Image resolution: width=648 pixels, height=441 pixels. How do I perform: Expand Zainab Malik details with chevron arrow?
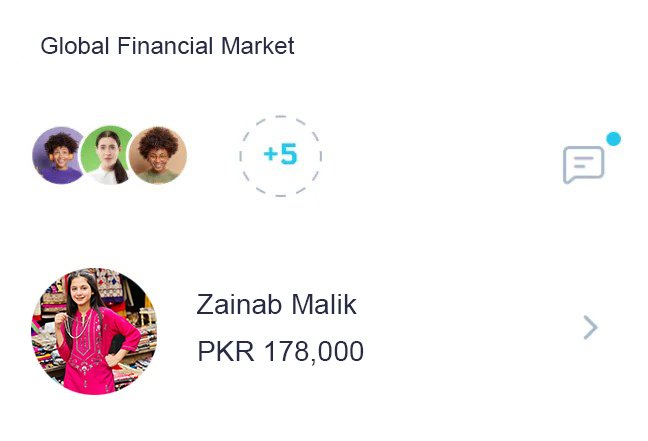click(x=590, y=327)
